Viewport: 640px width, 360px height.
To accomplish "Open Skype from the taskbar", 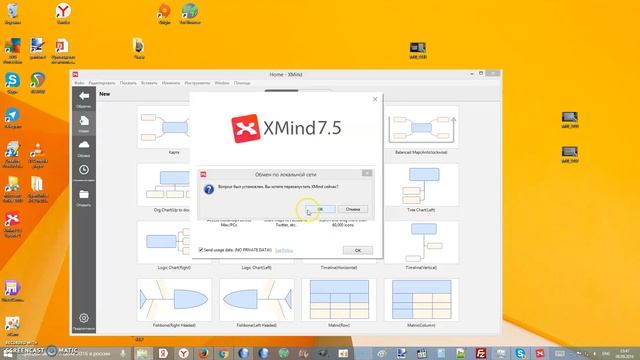I will tap(520, 353).
